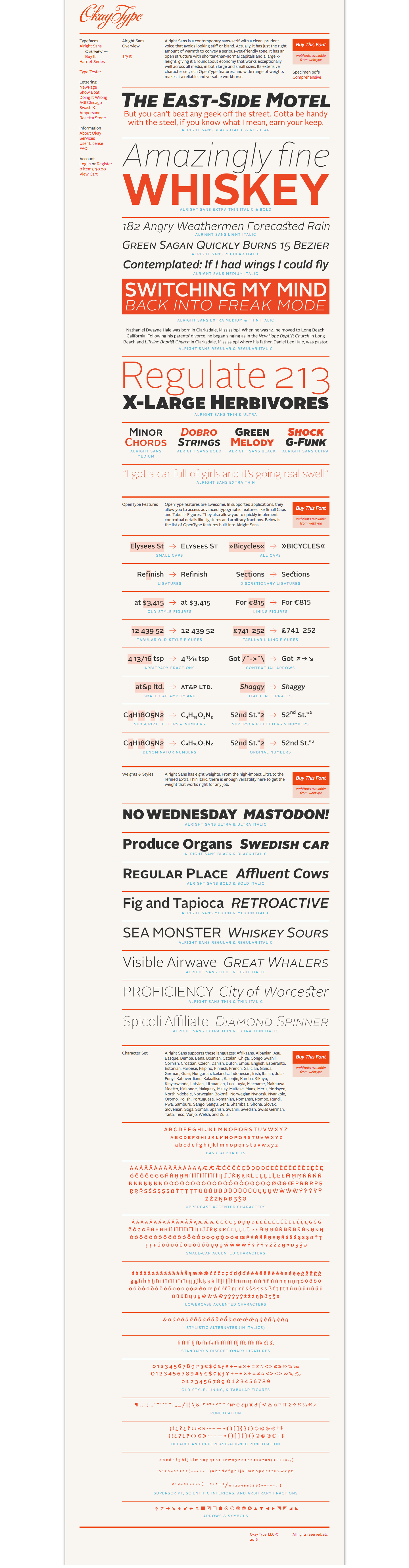Open the User License page

[91, 144]
